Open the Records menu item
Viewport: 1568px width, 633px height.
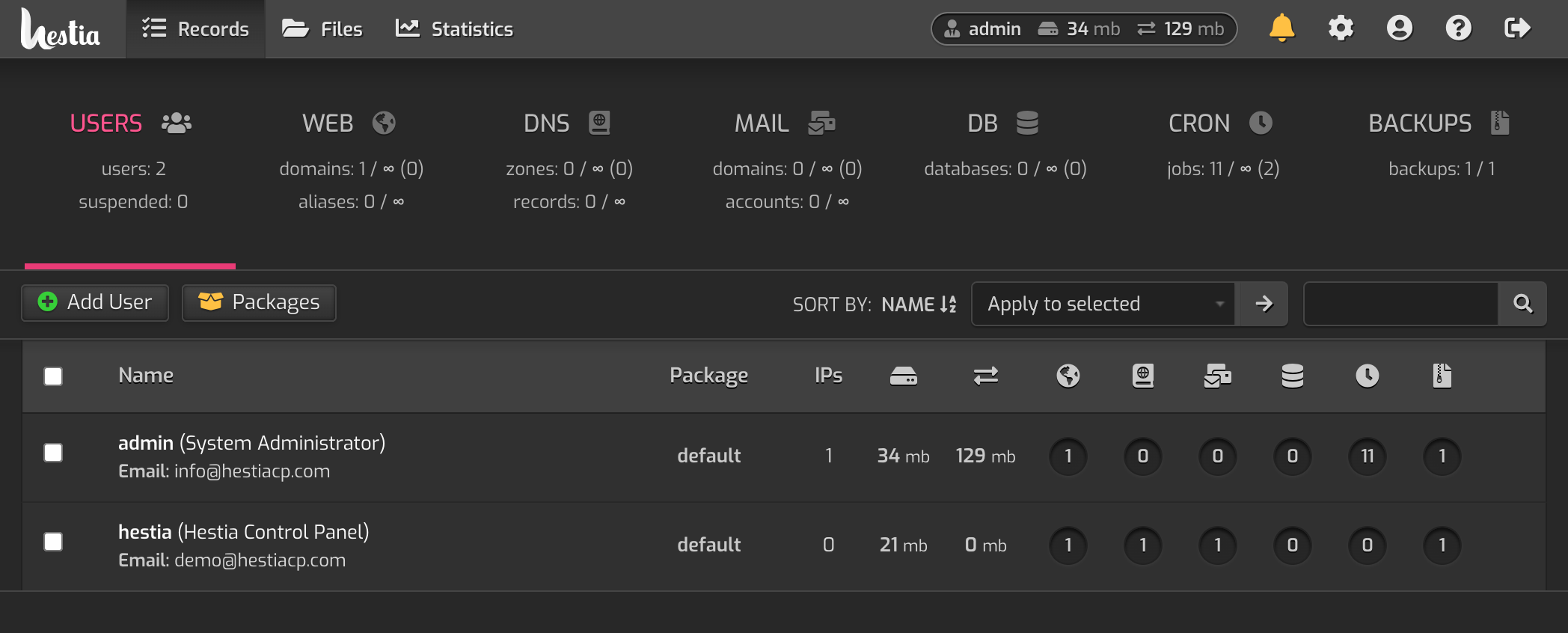point(196,29)
